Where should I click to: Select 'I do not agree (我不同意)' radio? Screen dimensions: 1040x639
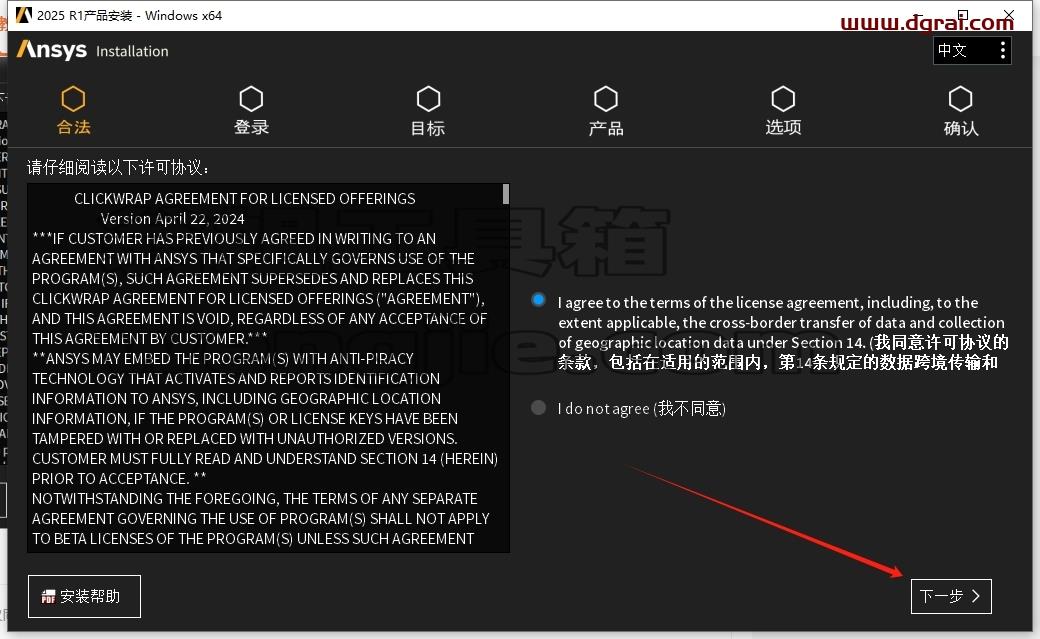[539, 407]
